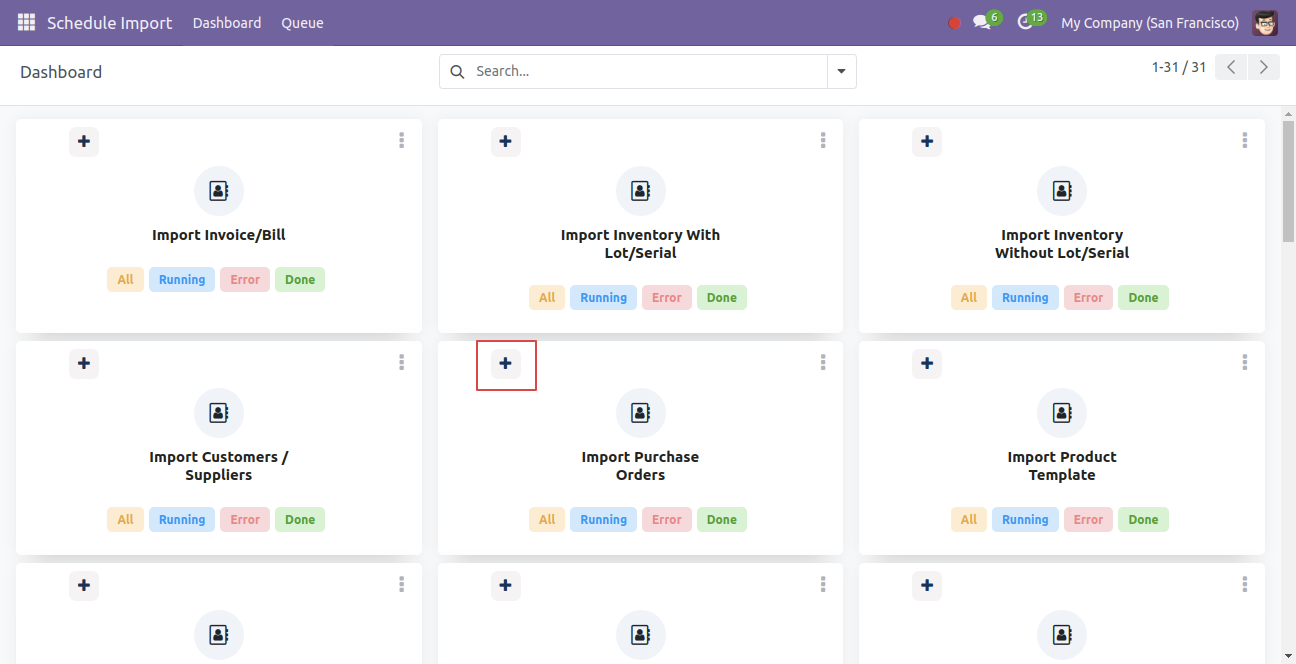The width and height of the screenshot is (1296, 664).
Task: Click plus icon on Import Customers / Suppliers card
Action: [x=84, y=364]
